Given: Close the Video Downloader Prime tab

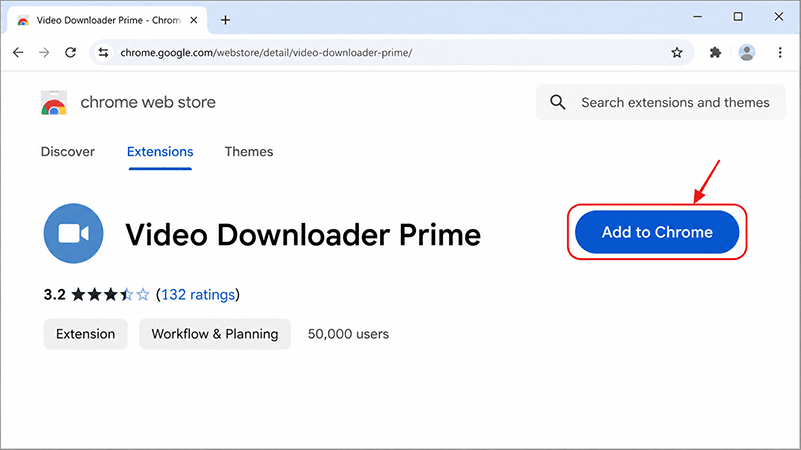Looking at the screenshot, I should (x=194, y=20).
